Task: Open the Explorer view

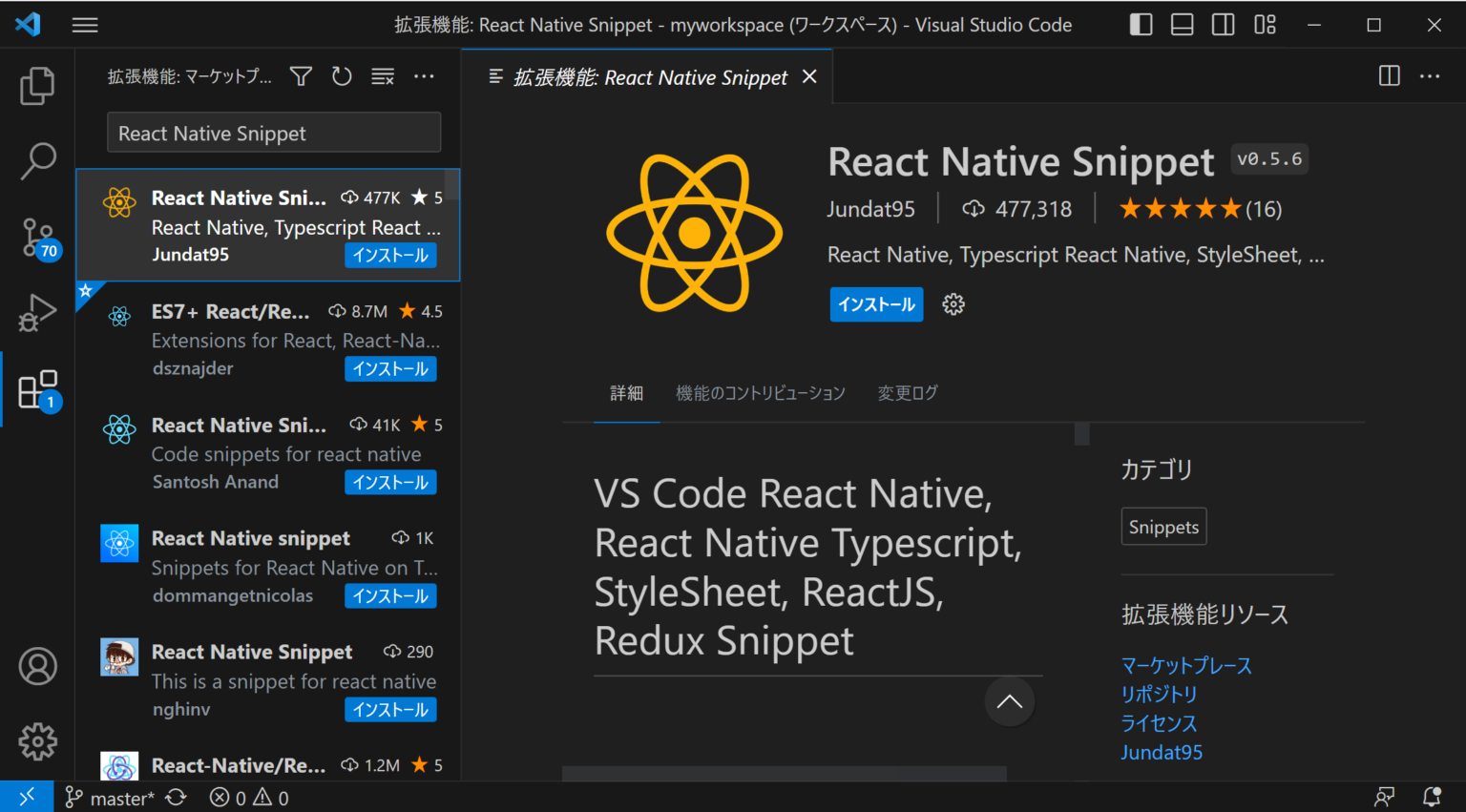Action: 37,85
